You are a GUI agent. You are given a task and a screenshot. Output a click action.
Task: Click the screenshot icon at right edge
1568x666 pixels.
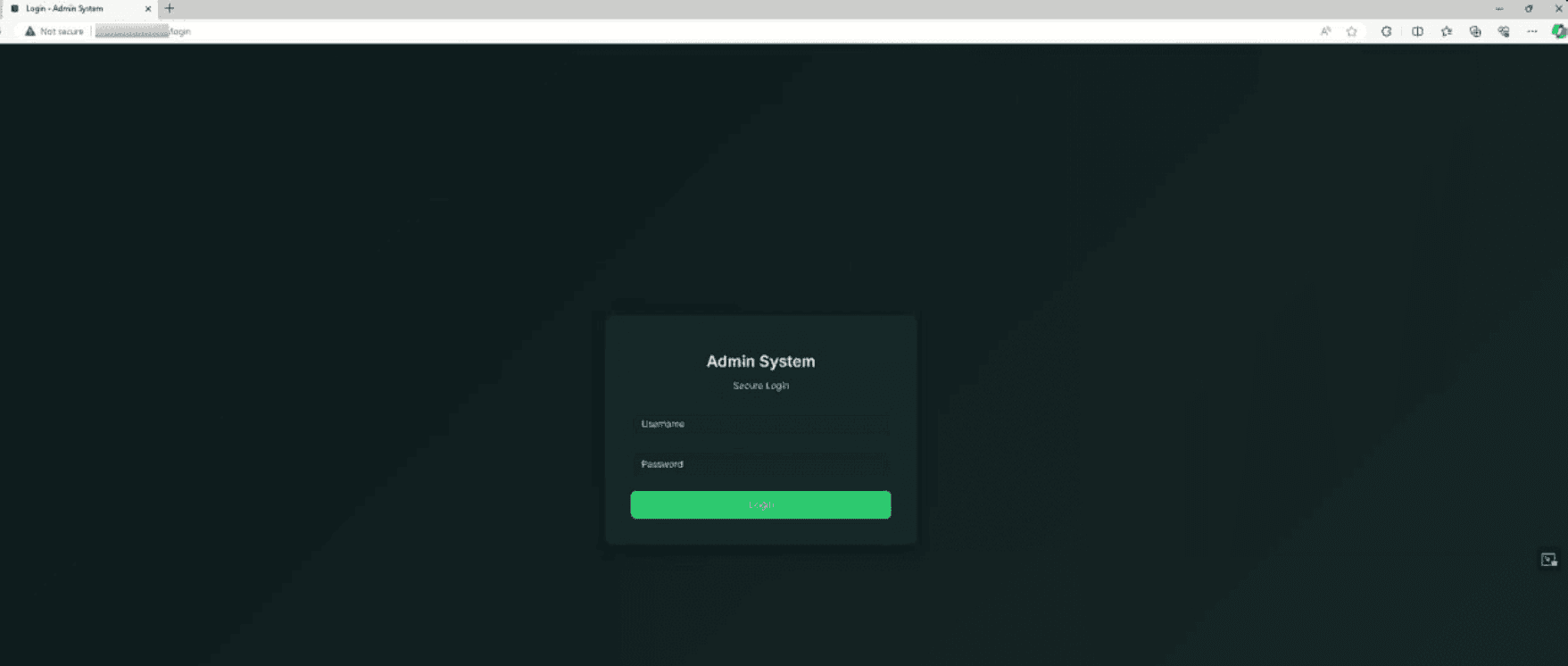1548,560
